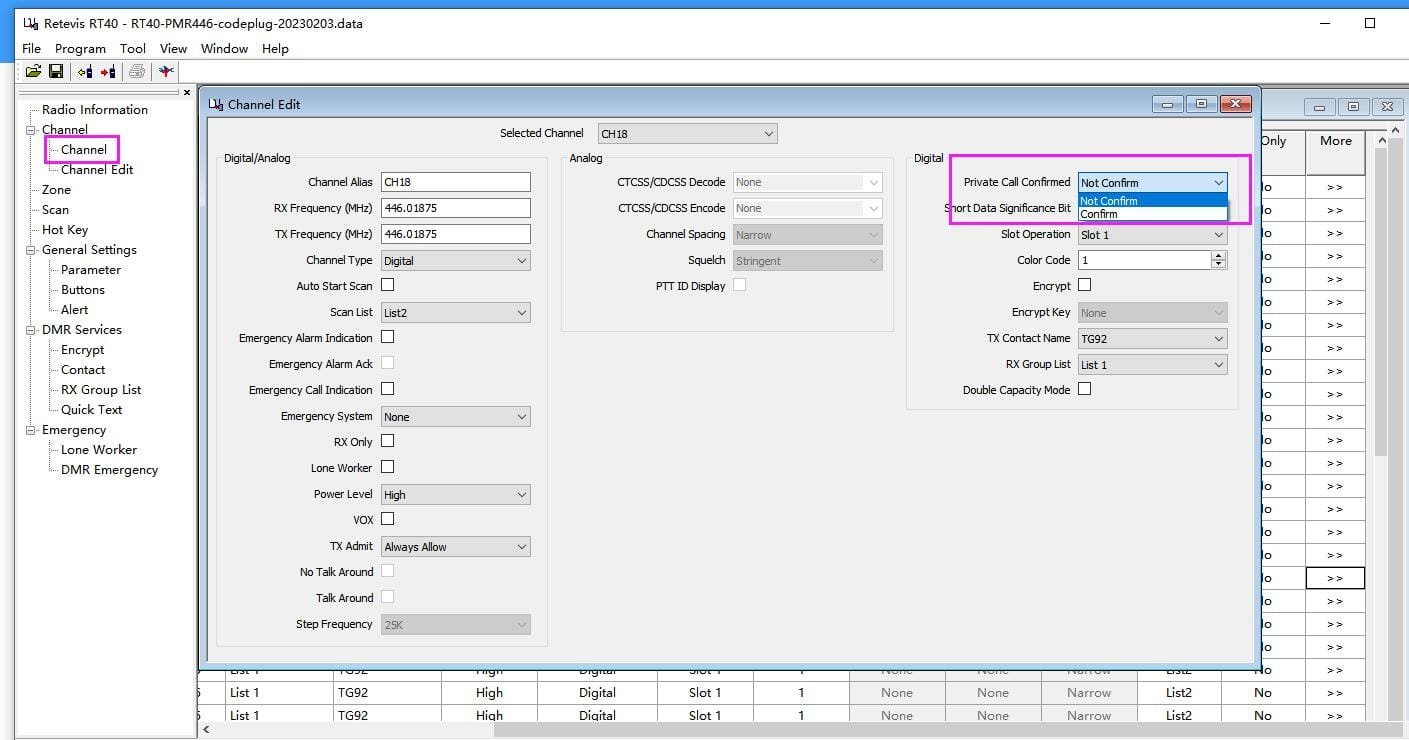Increase Color Code with up arrow
The image size is (1409, 740).
click(x=1218, y=256)
